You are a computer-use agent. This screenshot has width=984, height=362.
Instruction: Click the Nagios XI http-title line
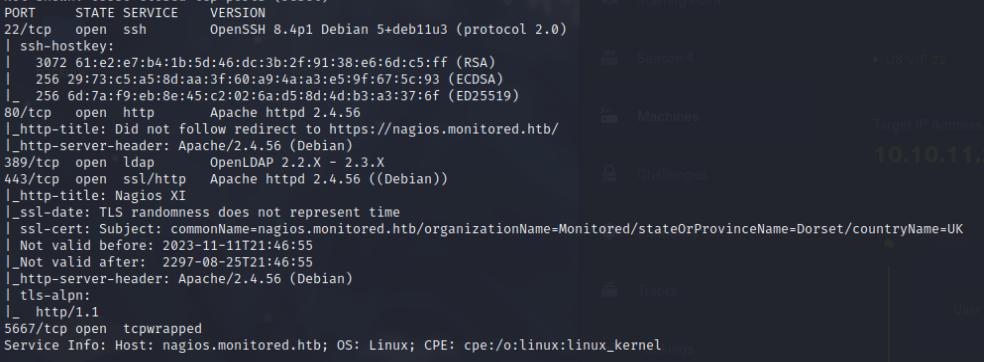coord(95,196)
